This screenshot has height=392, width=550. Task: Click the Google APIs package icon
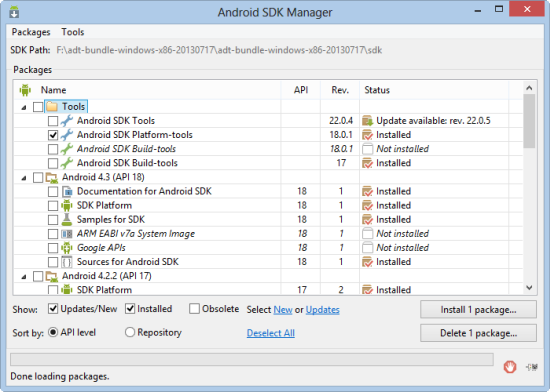67,248
